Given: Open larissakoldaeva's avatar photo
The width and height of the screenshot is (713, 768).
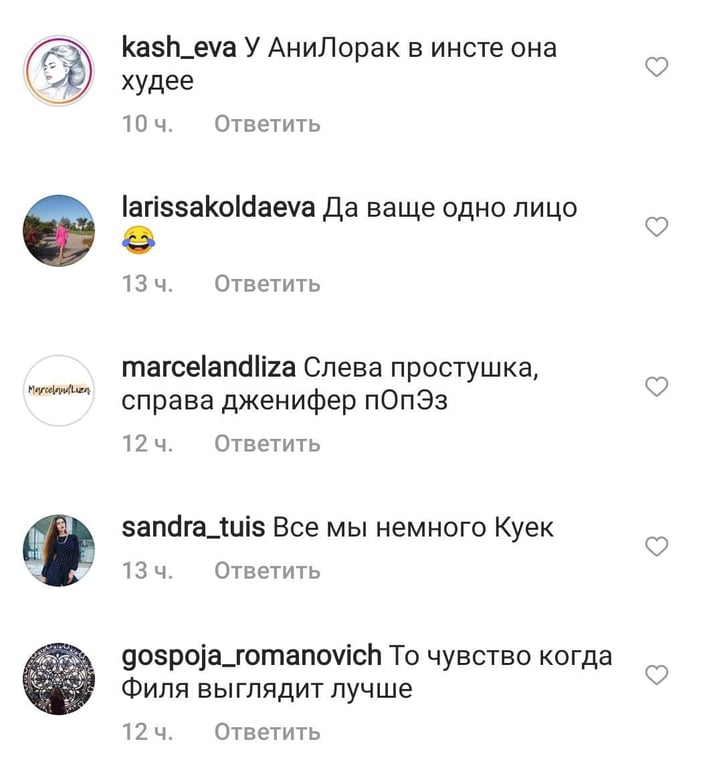Looking at the screenshot, I should [x=59, y=231].
